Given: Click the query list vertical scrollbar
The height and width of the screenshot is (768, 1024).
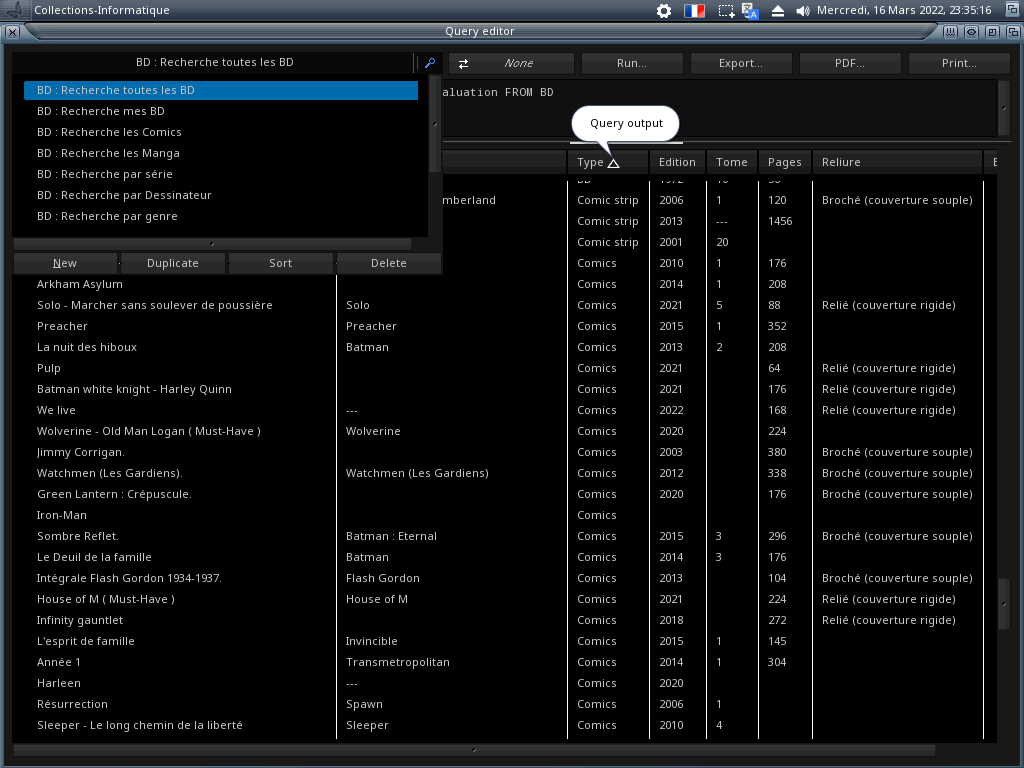Looking at the screenshot, I should pos(435,124).
